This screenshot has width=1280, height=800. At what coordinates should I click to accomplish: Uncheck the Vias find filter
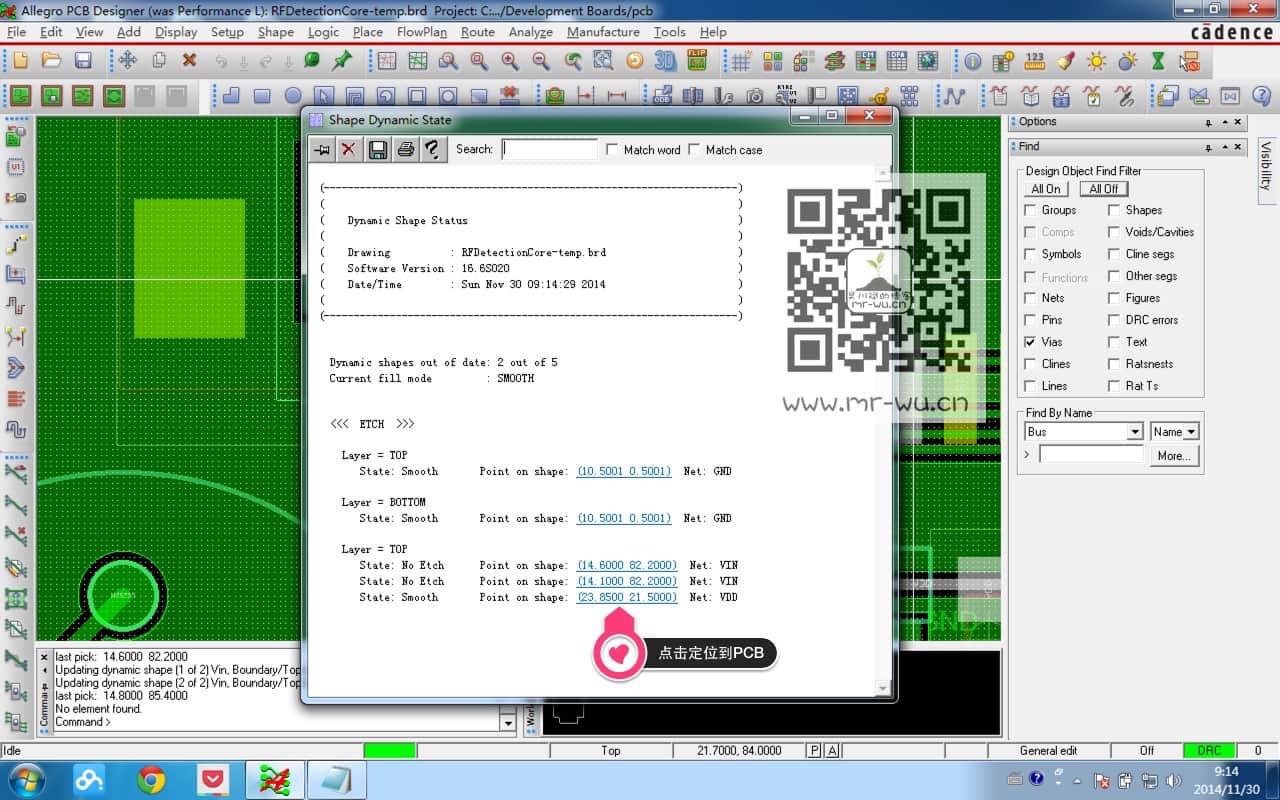(1031, 342)
